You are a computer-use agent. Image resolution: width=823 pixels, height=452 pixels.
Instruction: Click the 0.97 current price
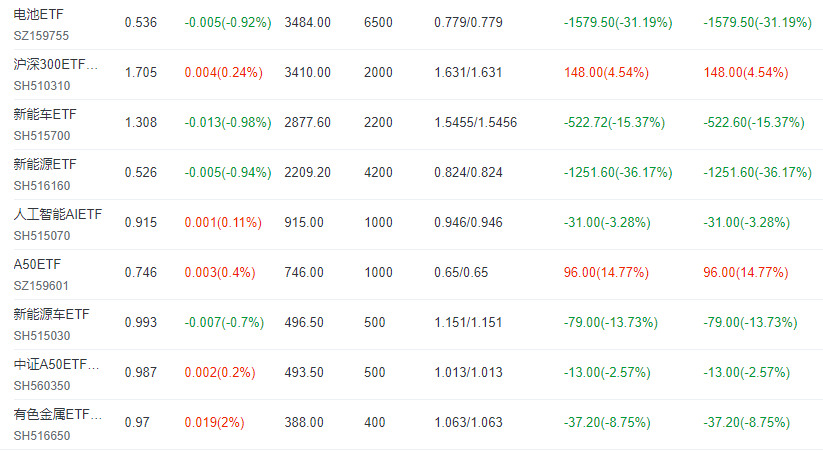click(137, 422)
